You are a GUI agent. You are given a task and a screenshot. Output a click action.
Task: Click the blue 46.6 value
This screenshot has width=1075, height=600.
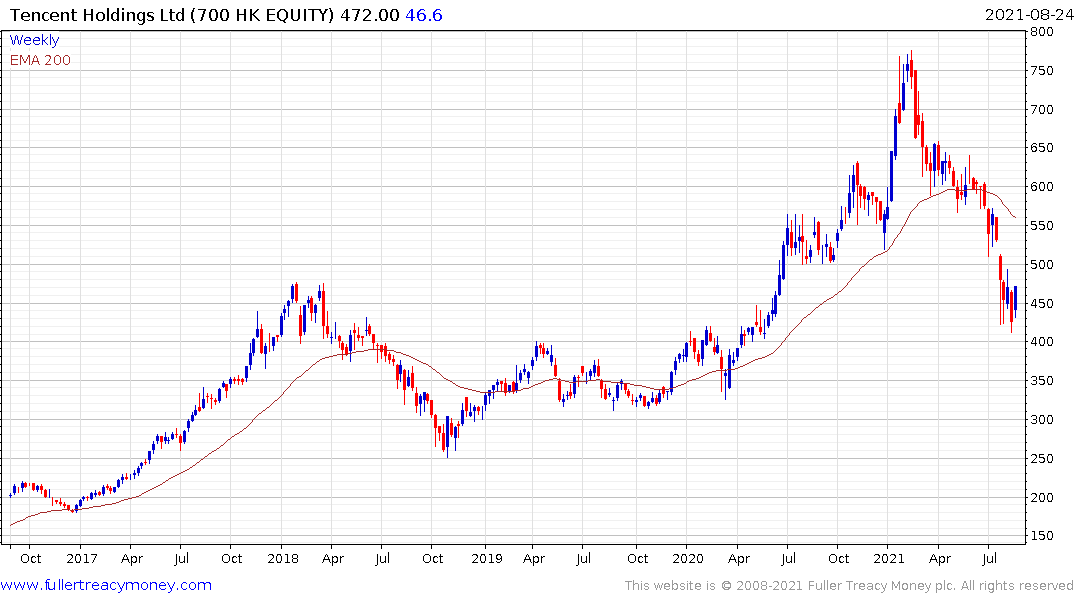pyautogui.click(x=424, y=15)
